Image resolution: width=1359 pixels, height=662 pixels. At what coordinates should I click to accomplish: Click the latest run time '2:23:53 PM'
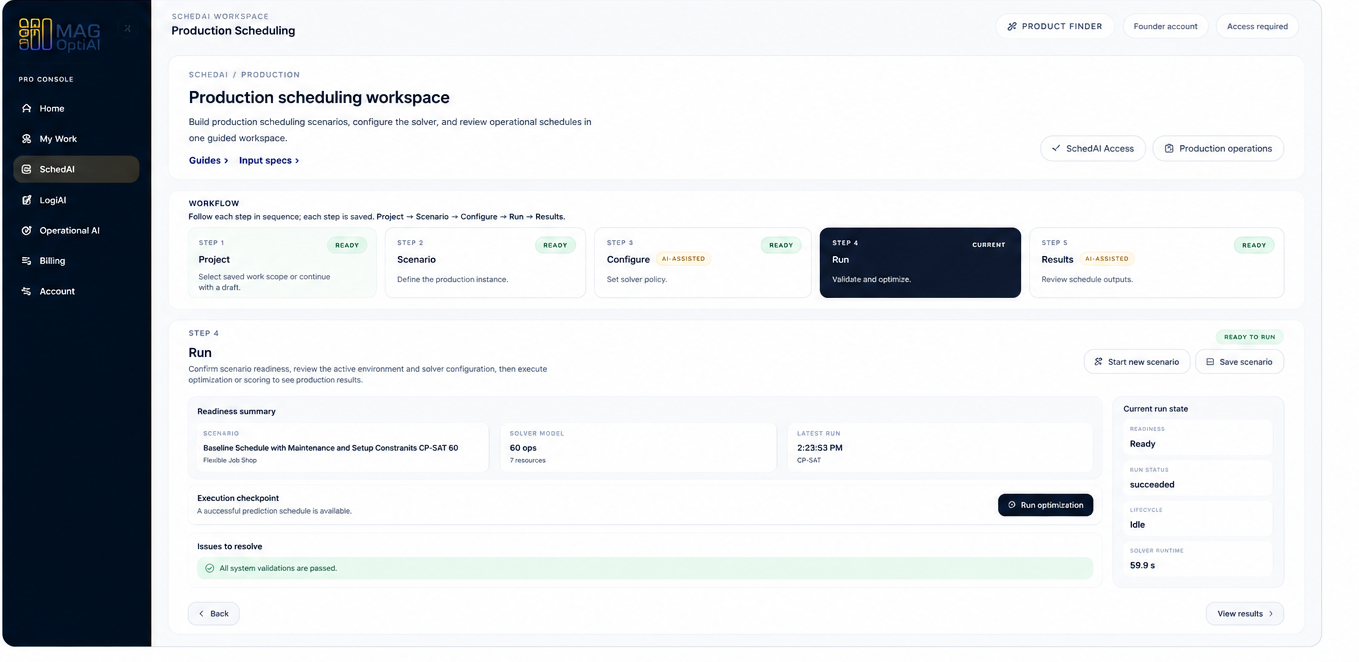pos(820,448)
